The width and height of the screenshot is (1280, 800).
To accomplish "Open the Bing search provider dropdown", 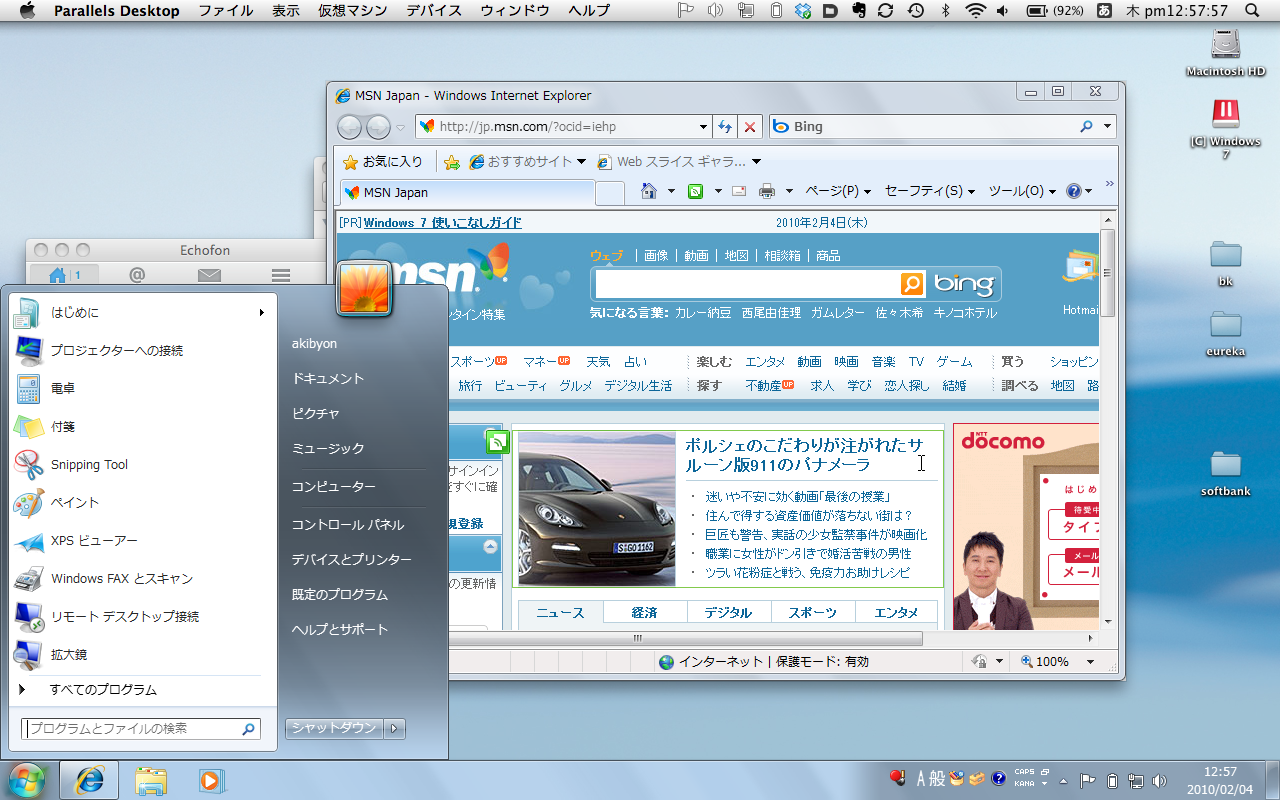I will (1107, 127).
